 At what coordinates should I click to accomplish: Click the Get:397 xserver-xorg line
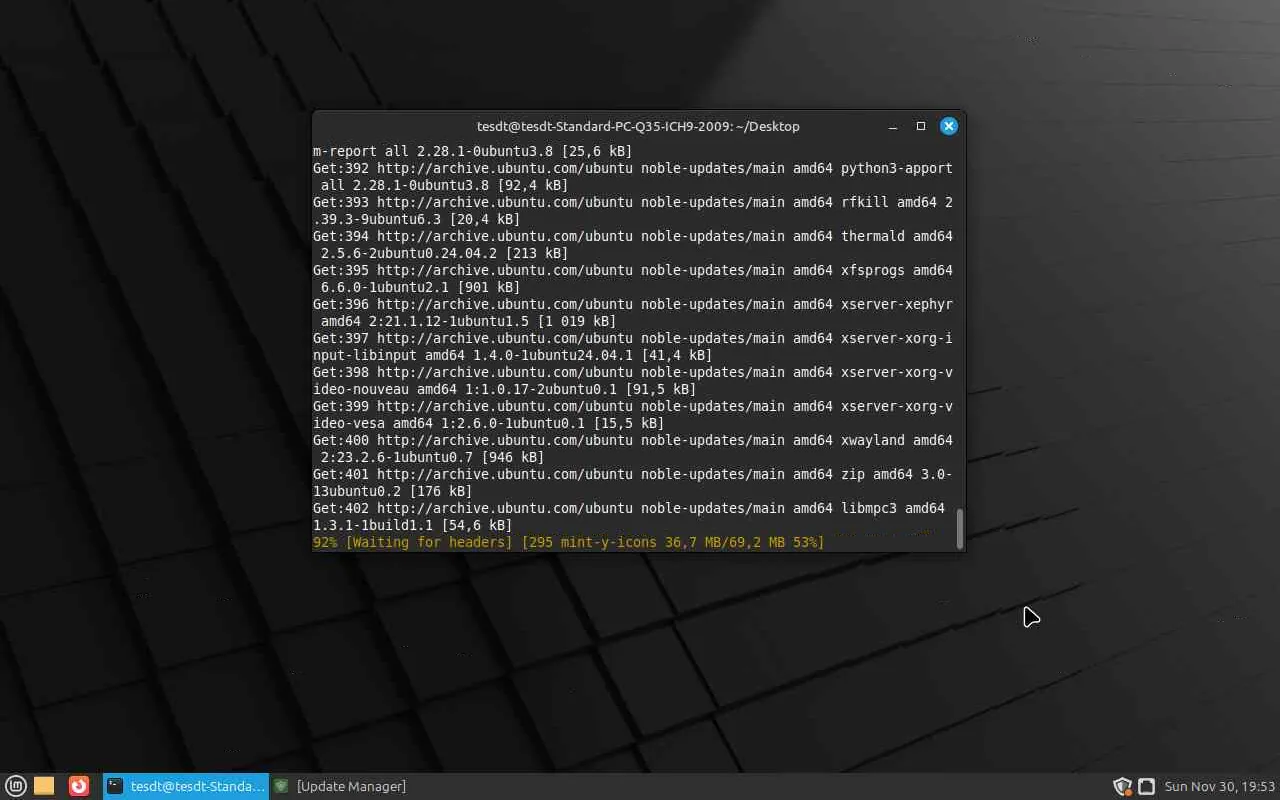tap(633, 338)
